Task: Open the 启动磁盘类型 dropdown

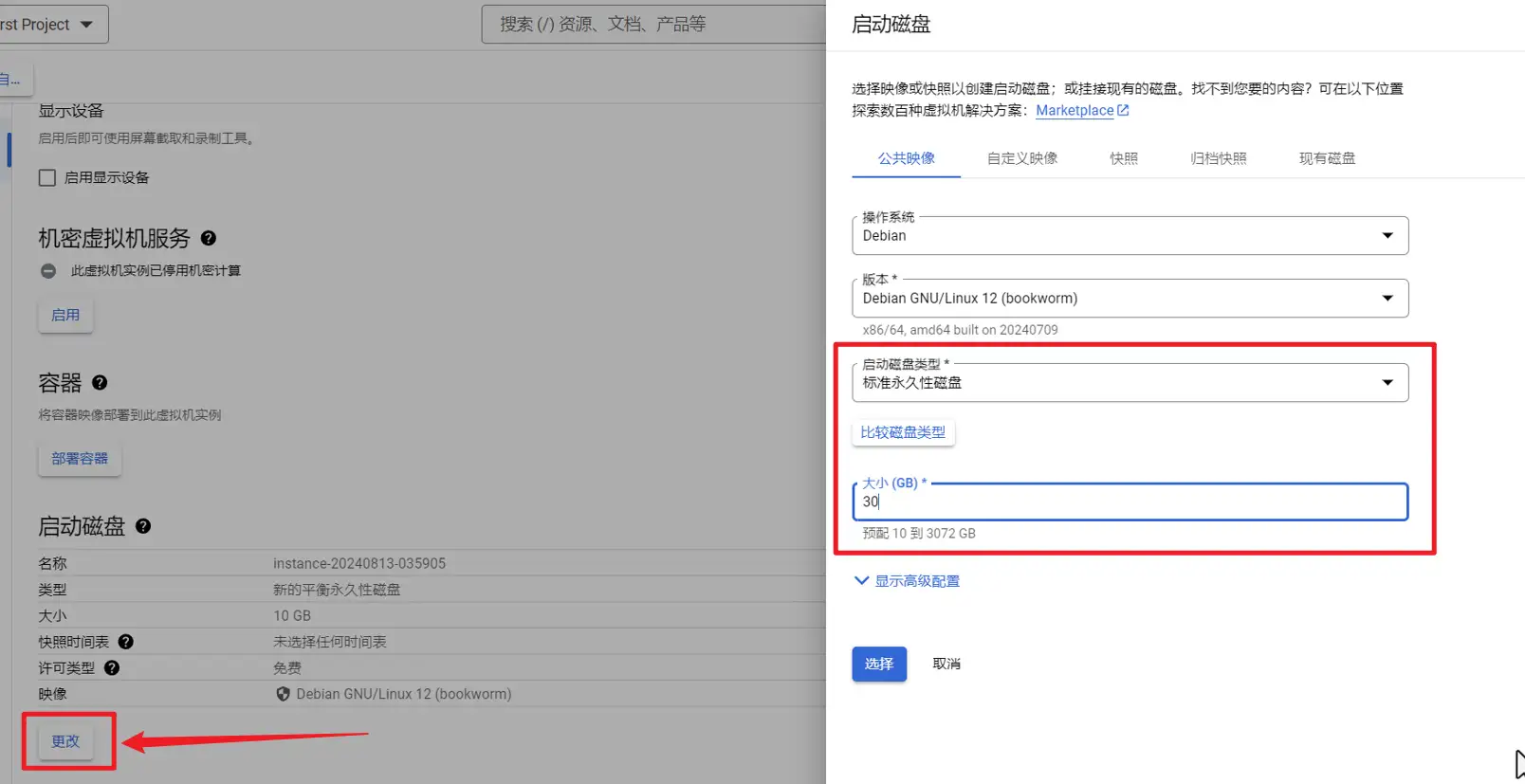Action: pos(1130,382)
